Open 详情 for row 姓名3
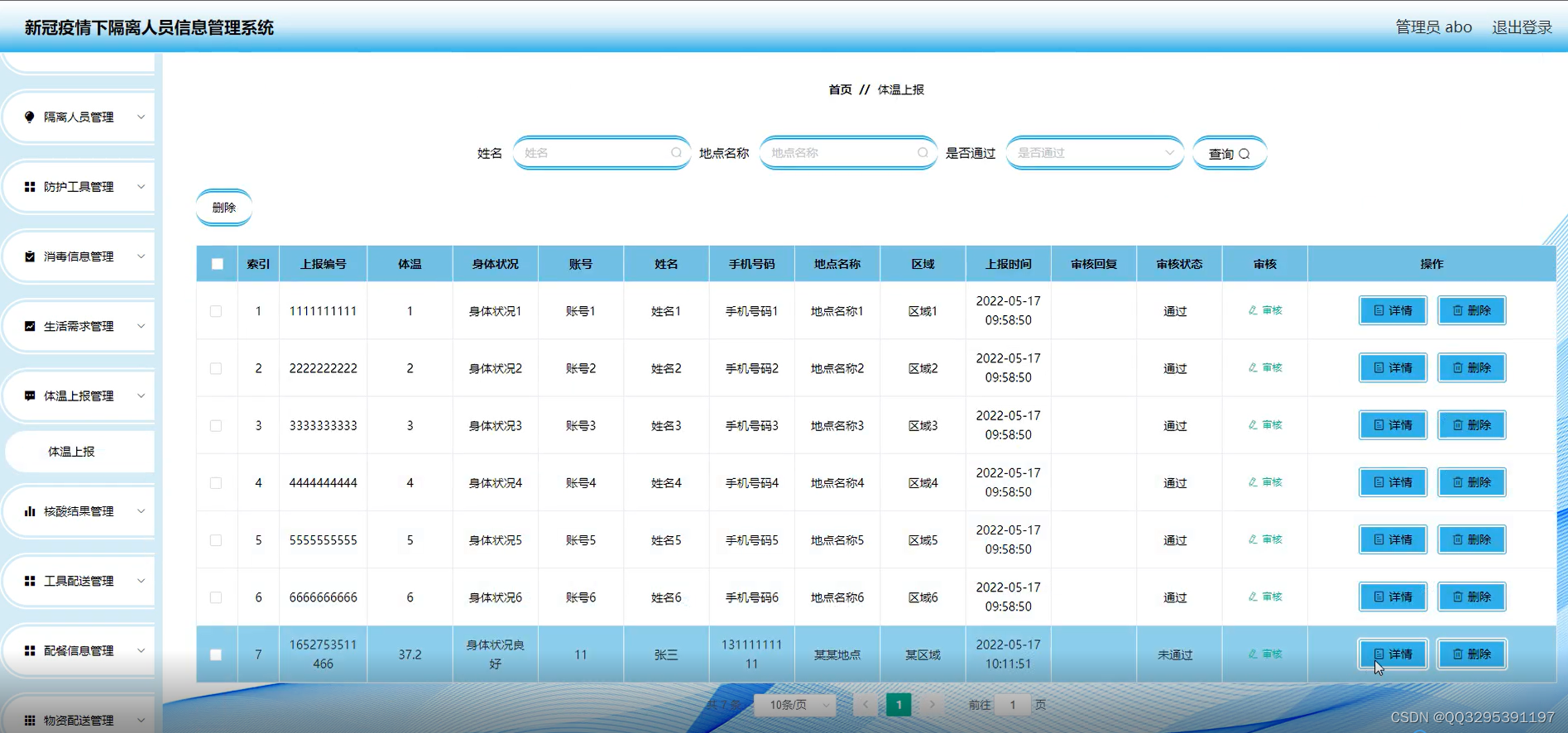The height and width of the screenshot is (733, 1568). [x=1393, y=424]
